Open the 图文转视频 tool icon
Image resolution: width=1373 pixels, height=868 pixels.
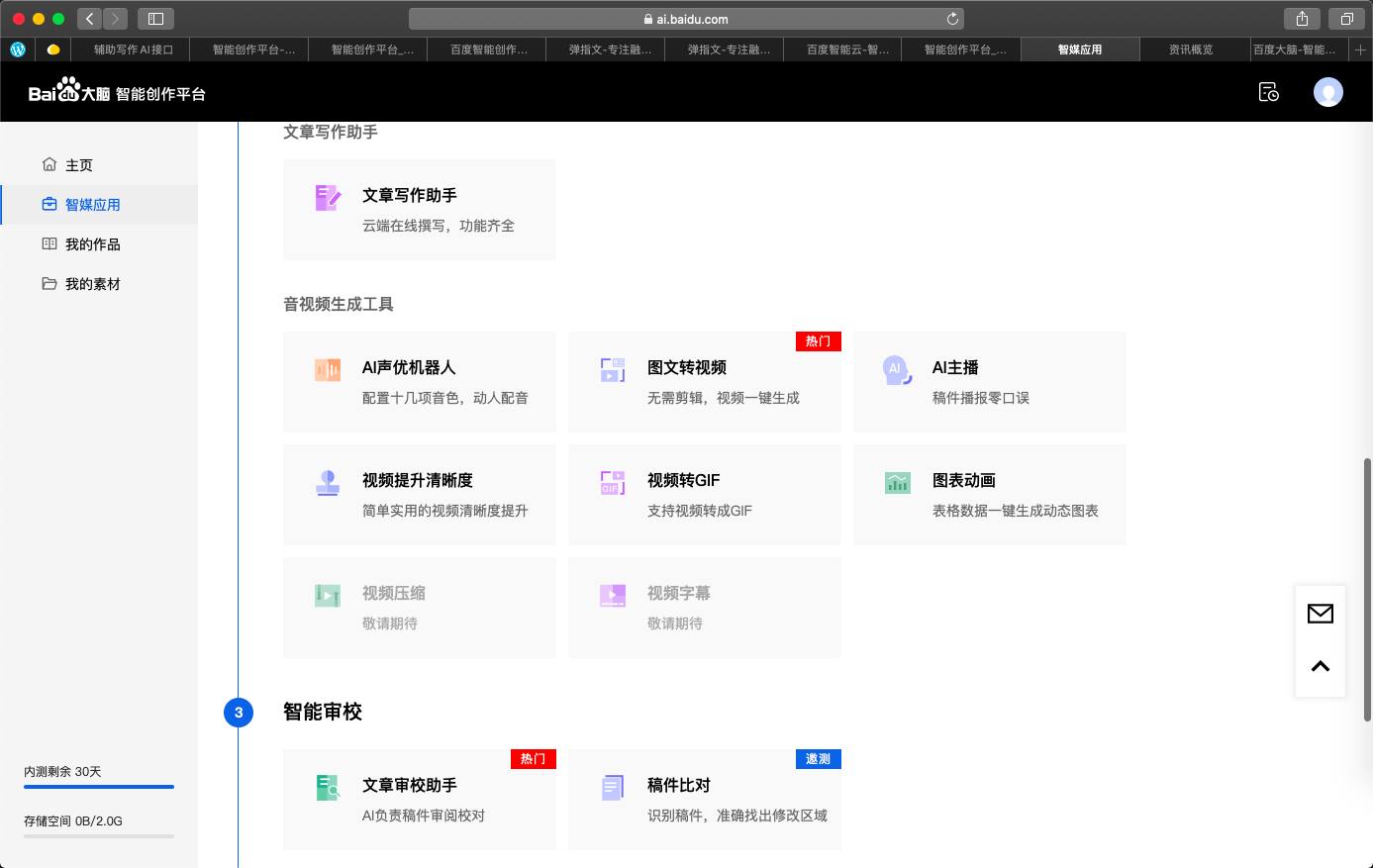pyautogui.click(x=613, y=370)
